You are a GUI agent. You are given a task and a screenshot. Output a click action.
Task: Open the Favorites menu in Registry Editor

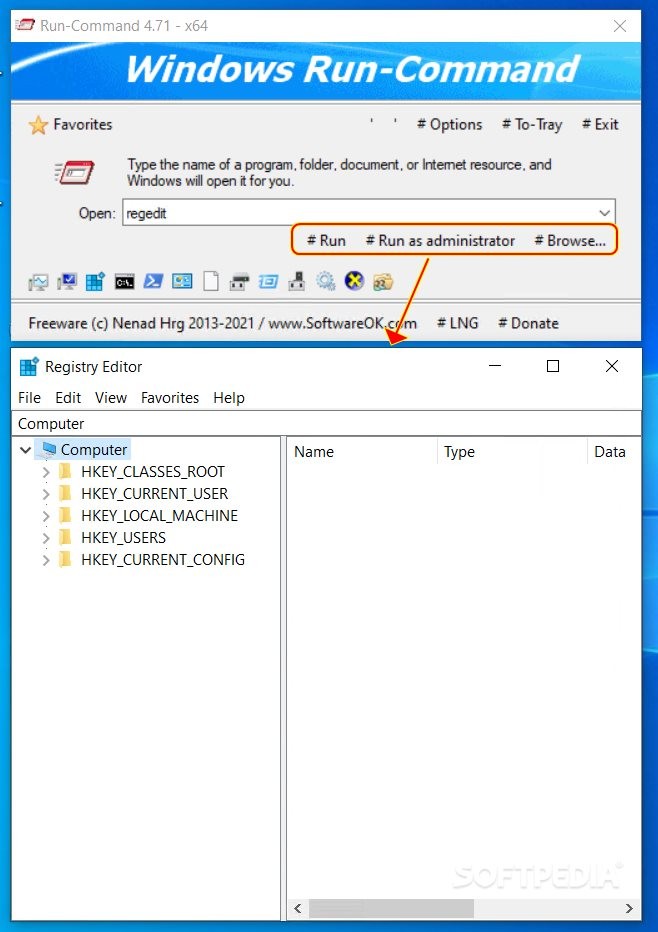point(170,398)
